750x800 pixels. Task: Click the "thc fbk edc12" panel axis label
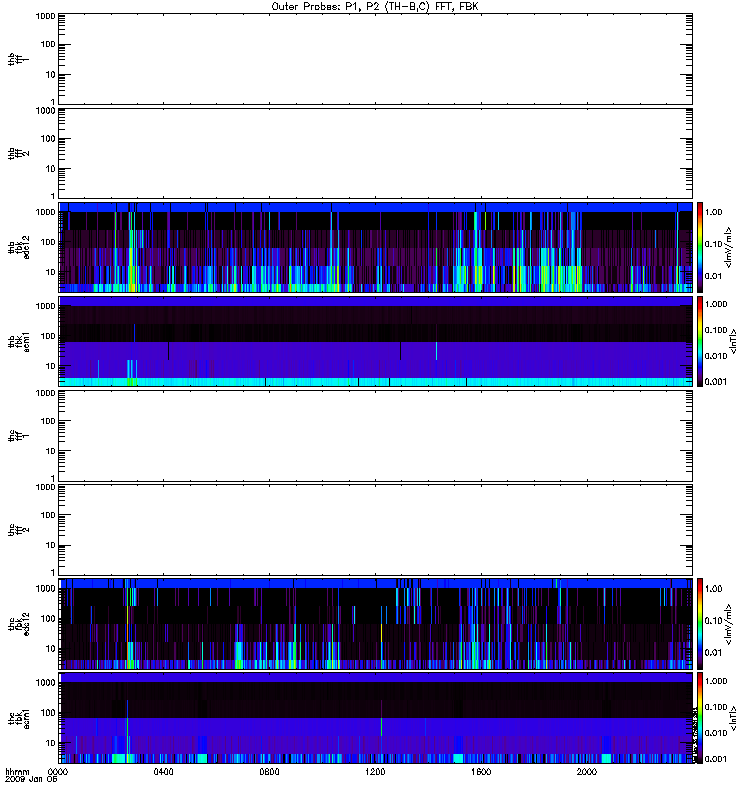(18, 624)
